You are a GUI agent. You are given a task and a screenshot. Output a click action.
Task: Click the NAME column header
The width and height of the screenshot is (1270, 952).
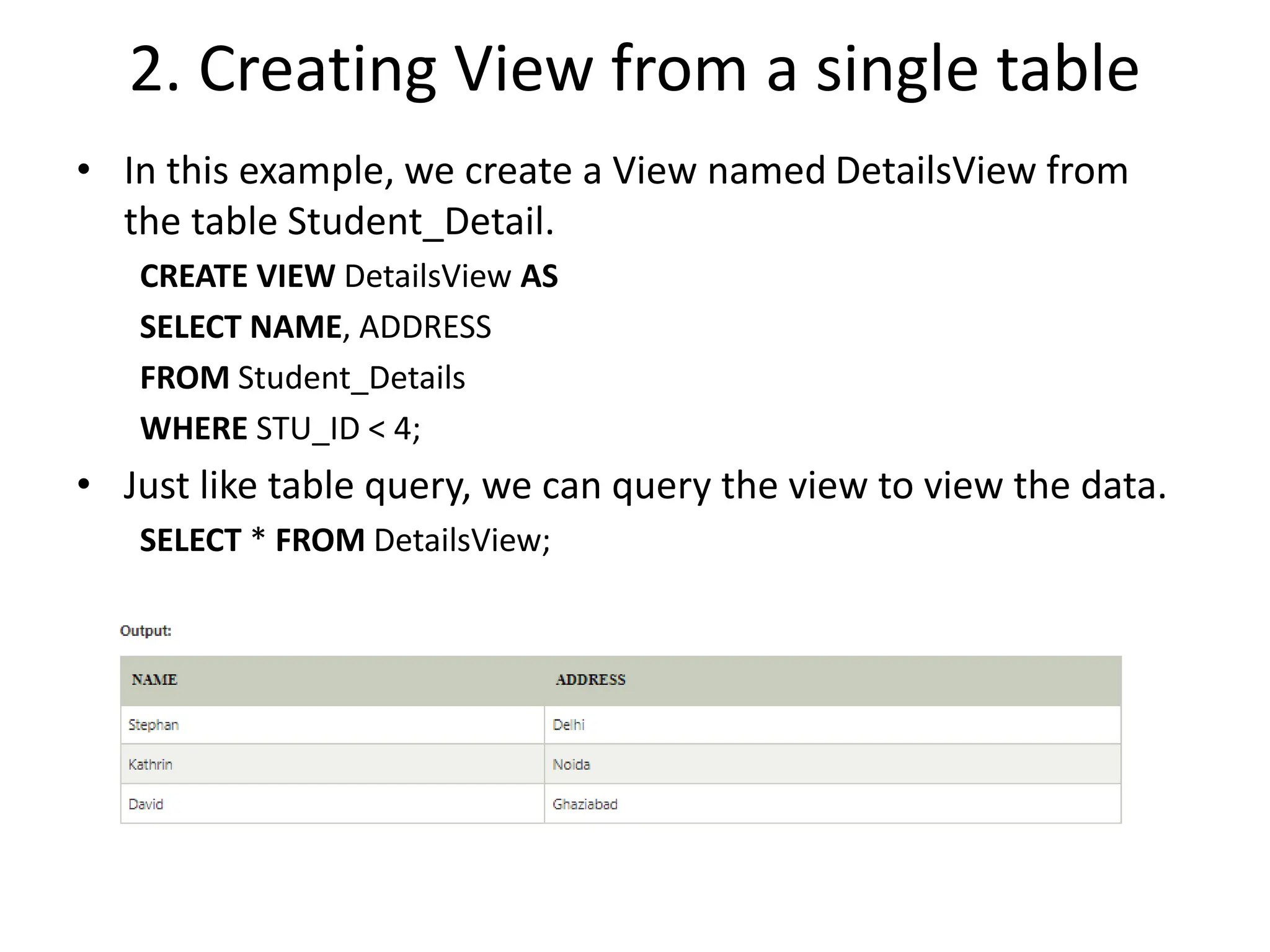click(x=332, y=681)
